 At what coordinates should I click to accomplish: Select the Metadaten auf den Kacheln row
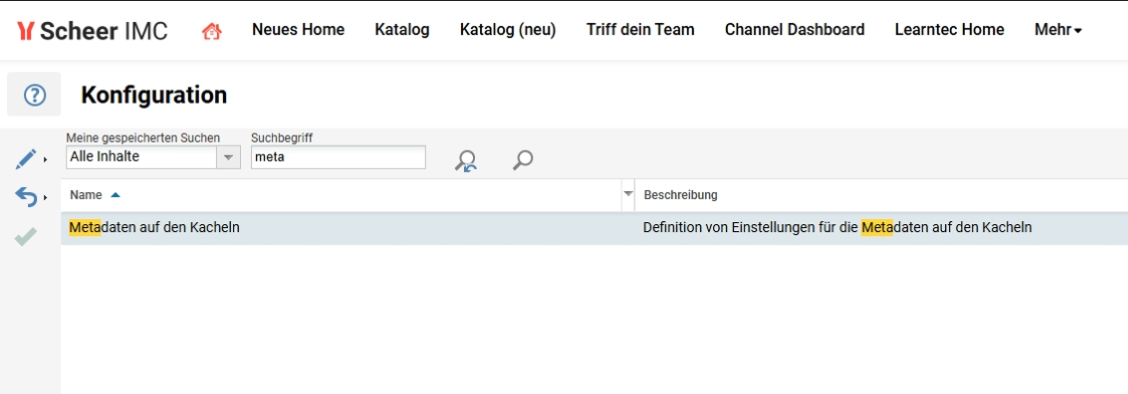click(594, 228)
